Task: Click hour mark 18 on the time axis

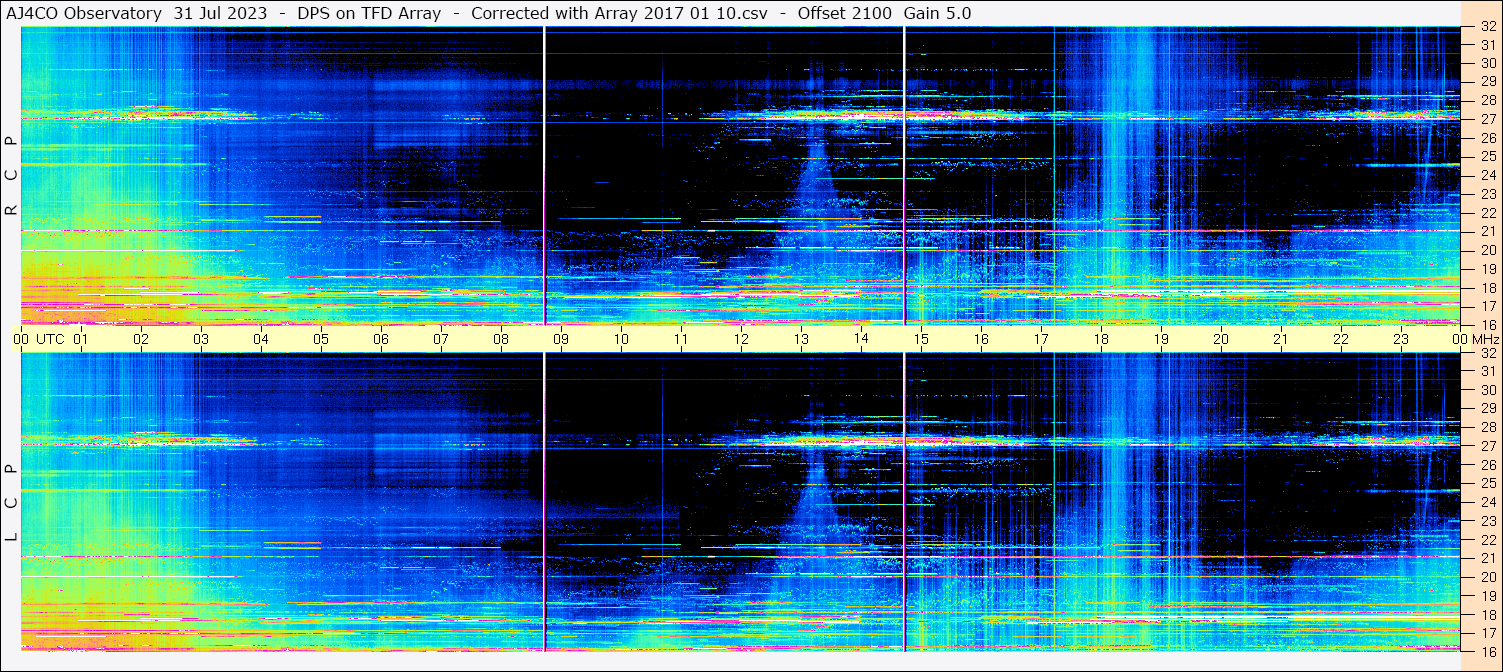Action: point(1101,339)
